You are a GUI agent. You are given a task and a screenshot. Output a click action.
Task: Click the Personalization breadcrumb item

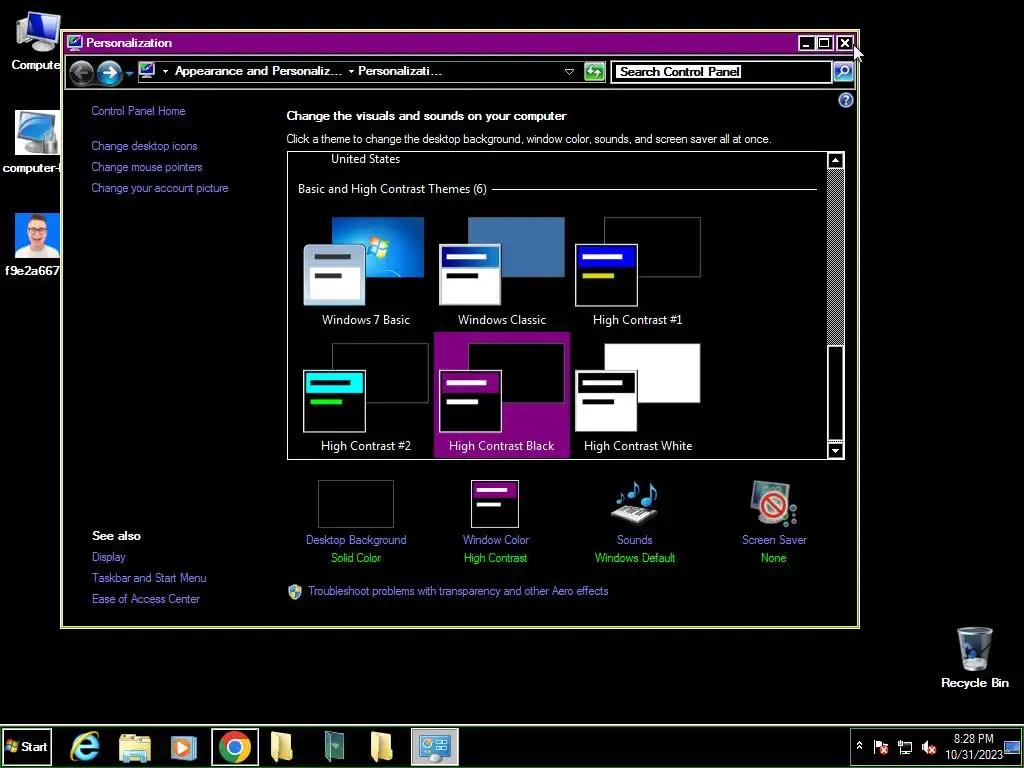(x=400, y=71)
